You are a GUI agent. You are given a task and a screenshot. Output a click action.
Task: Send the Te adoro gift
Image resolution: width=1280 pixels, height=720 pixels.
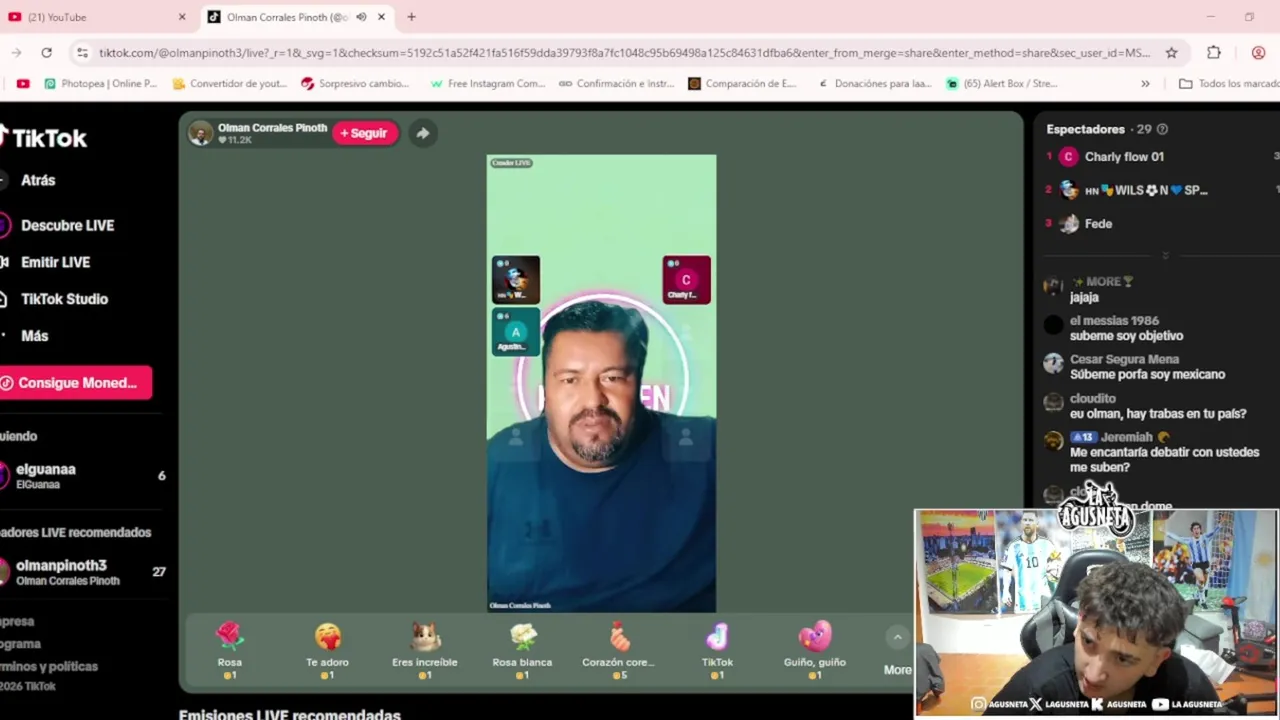(327, 649)
